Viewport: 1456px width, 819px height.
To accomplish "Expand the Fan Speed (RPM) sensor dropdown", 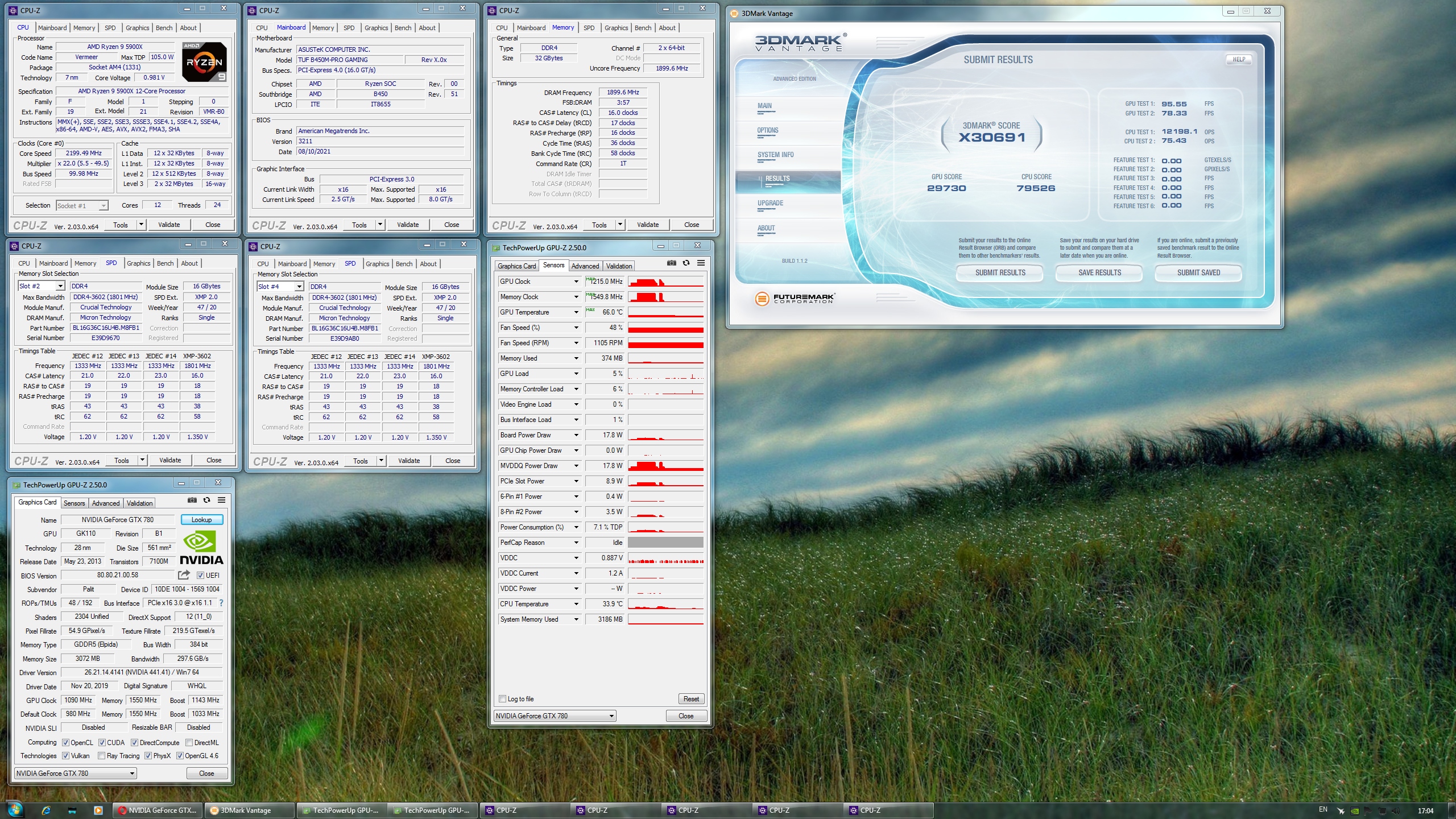I will [576, 343].
